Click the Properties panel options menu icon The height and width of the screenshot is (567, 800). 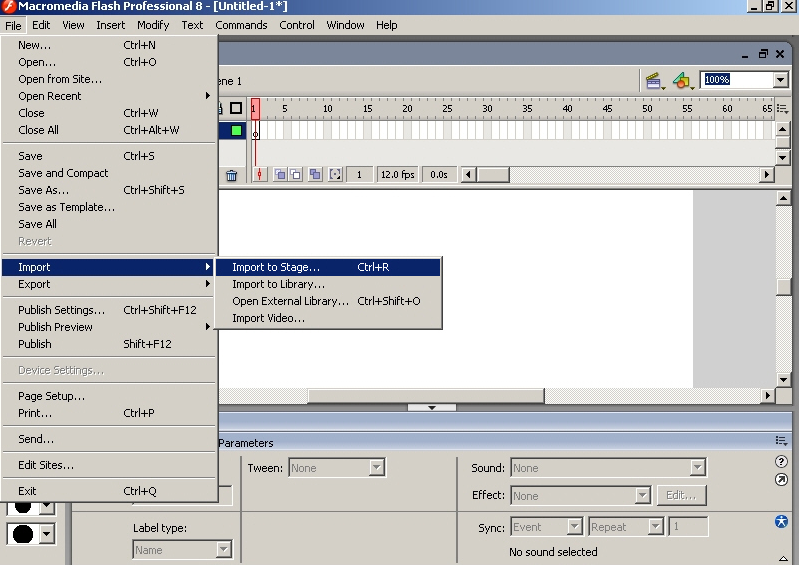[x=781, y=441]
